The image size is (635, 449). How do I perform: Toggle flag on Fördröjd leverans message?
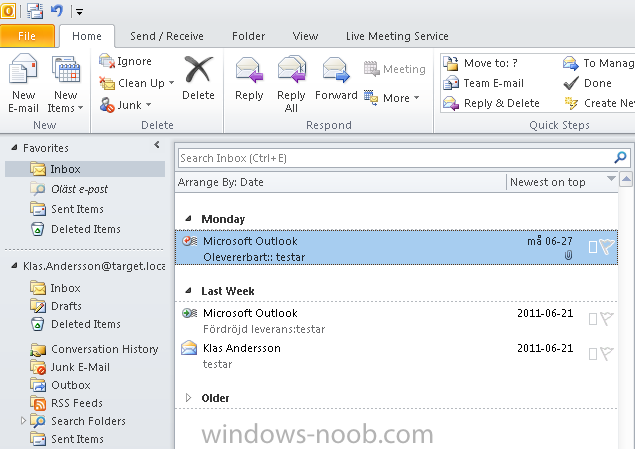coord(607,319)
